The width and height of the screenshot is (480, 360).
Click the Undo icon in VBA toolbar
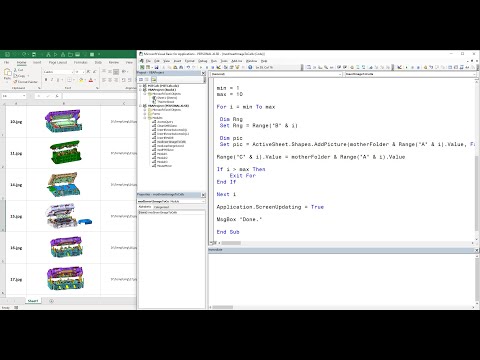(188, 67)
